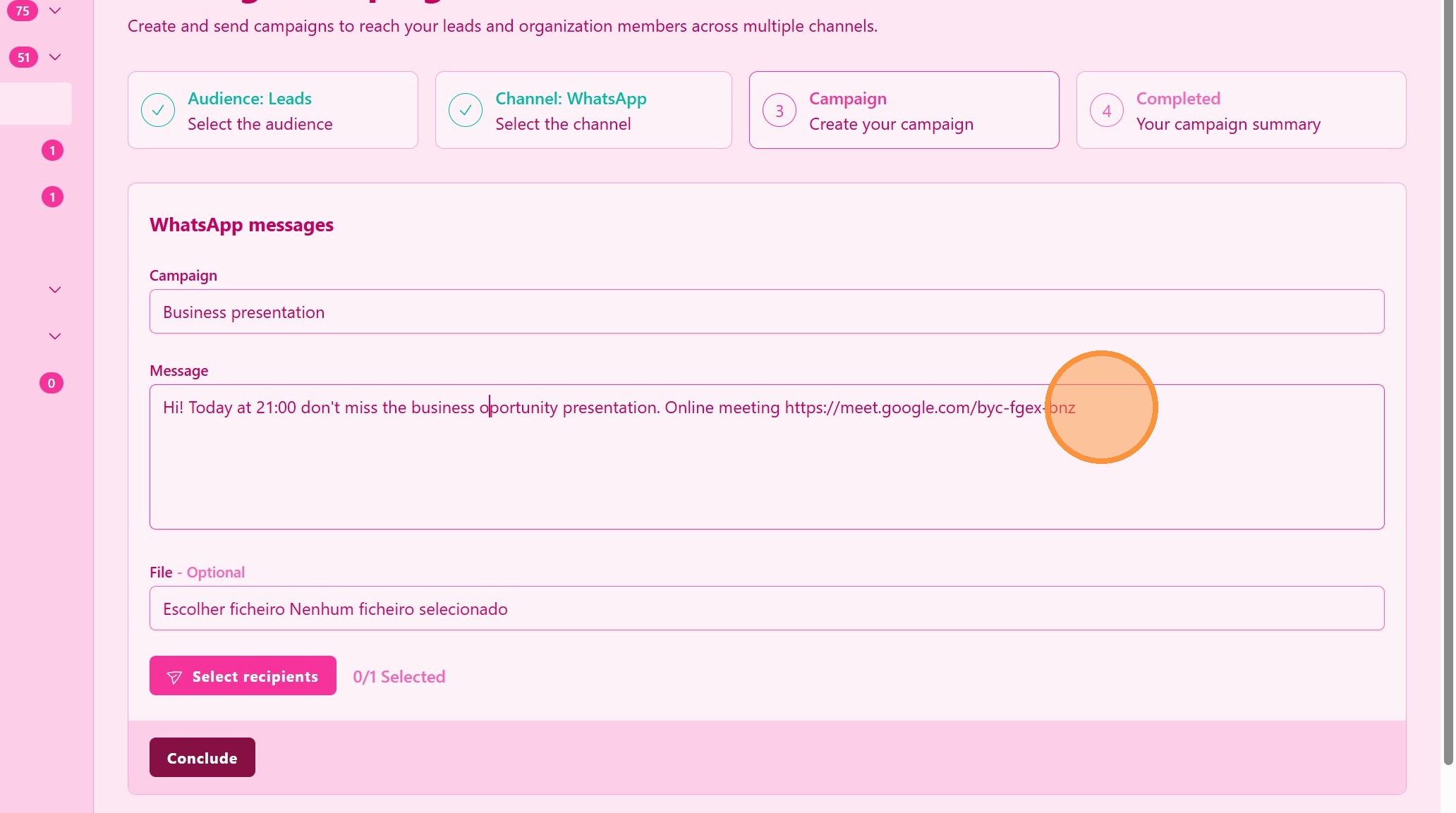Click the Audience Leads checkmark icon
The image size is (1456, 813).
click(x=158, y=110)
